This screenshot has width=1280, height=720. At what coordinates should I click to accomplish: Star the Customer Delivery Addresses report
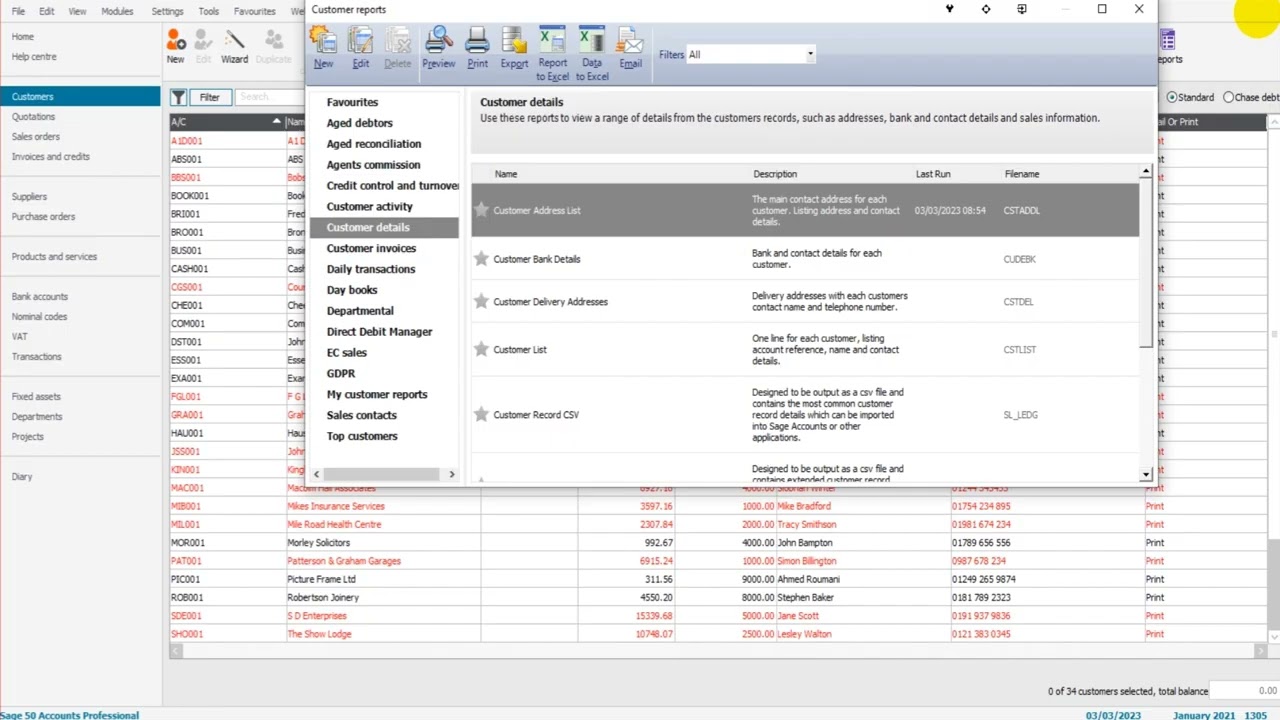pyautogui.click(x=481, y=301)
